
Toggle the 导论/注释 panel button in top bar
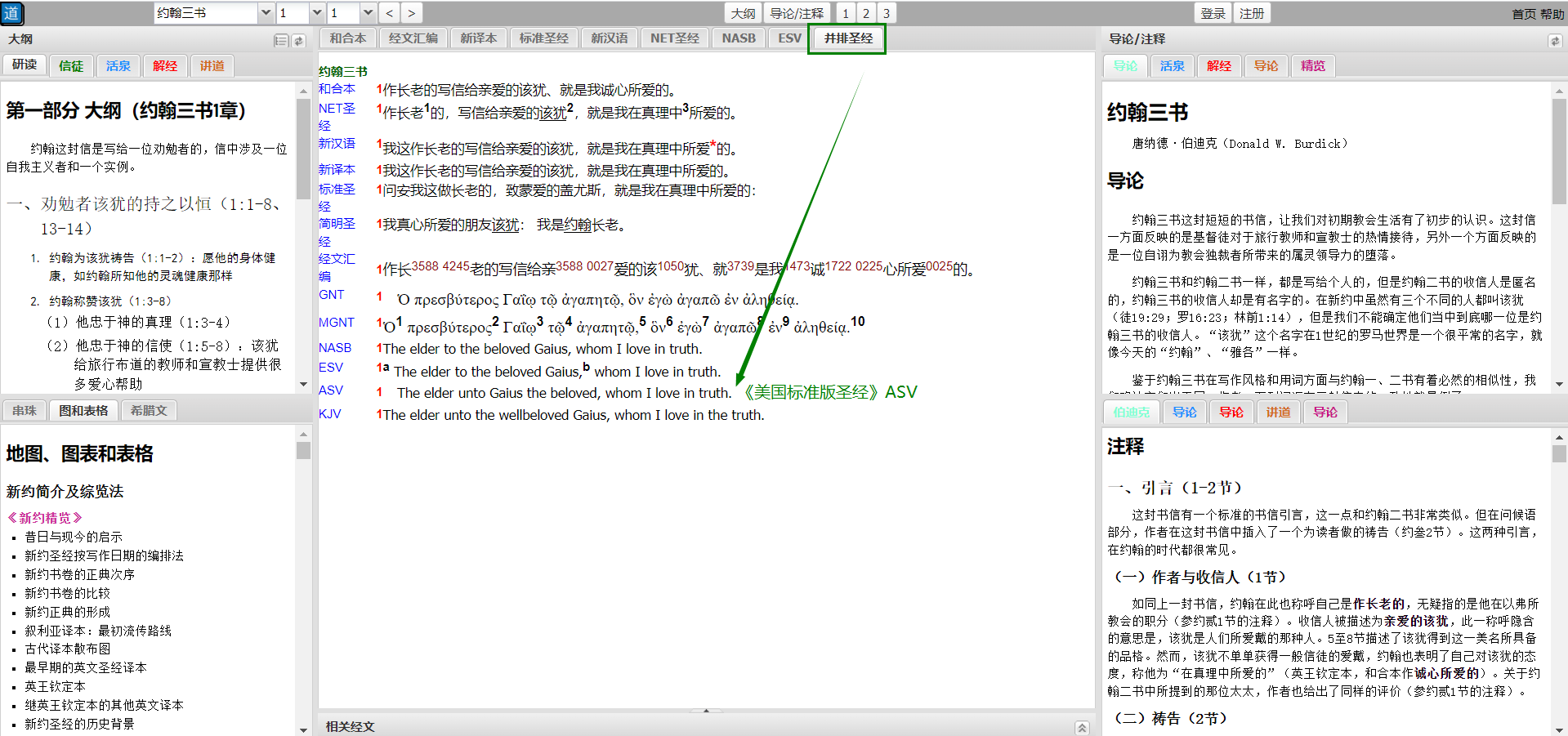coord(797,13)
